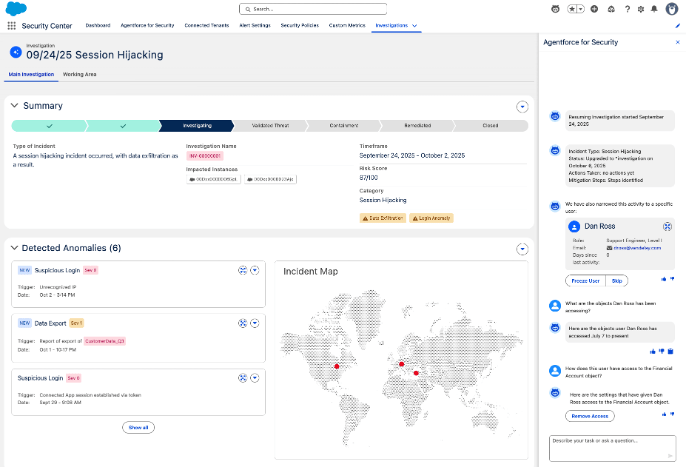Select the Validated Threat stage in path
This screenshot has height=468, width=686.
[x=269, y=126]
